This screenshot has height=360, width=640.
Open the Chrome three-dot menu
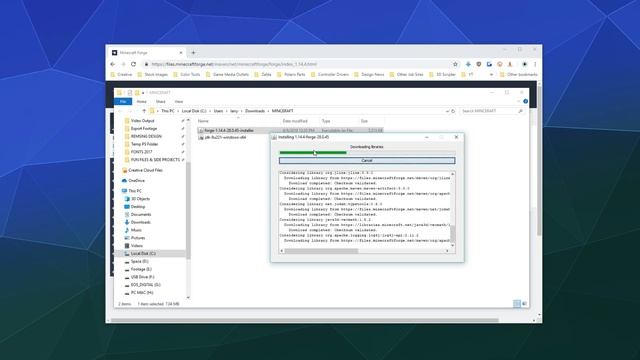(535, 64)
